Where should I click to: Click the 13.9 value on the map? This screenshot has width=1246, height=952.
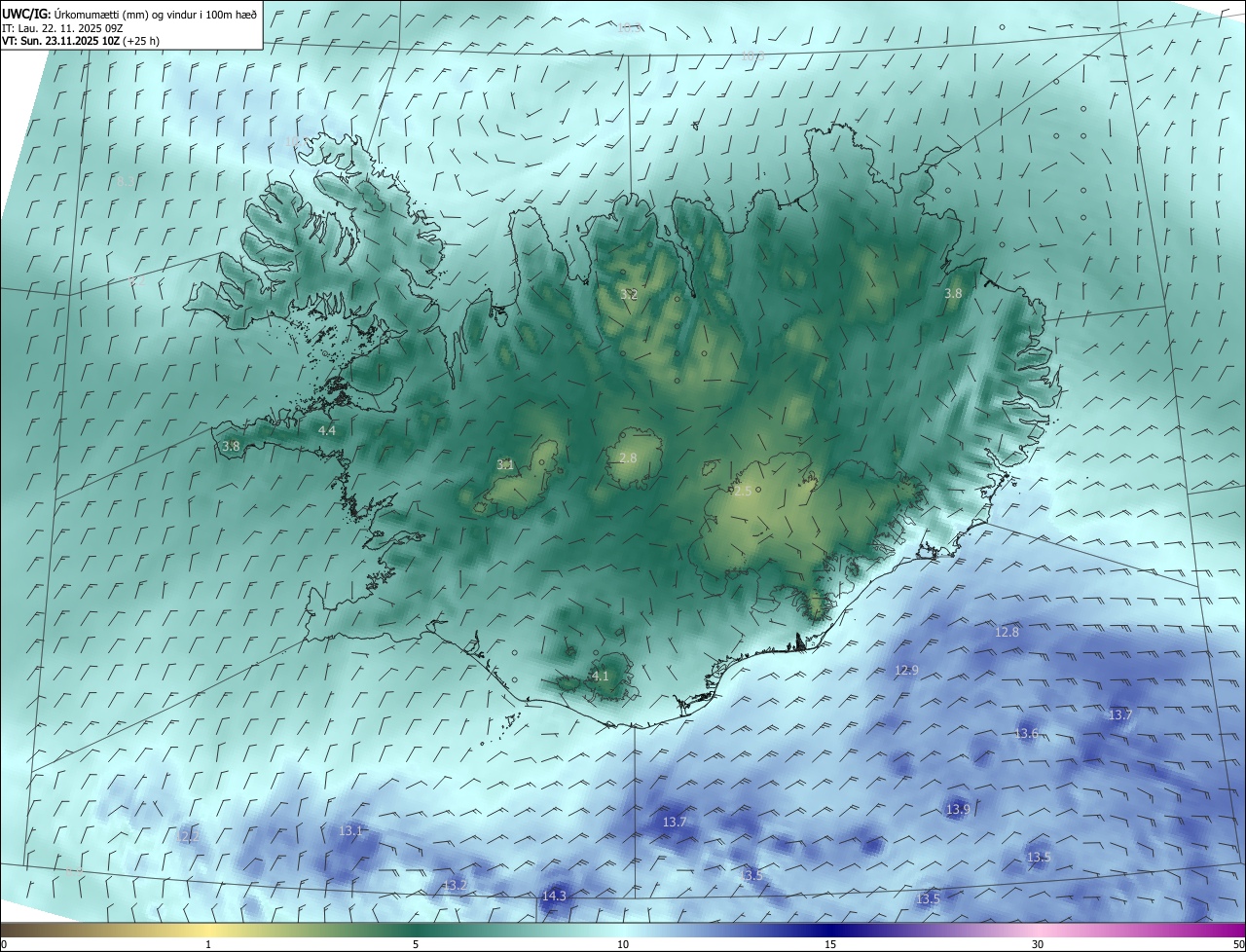coord(958,809)
